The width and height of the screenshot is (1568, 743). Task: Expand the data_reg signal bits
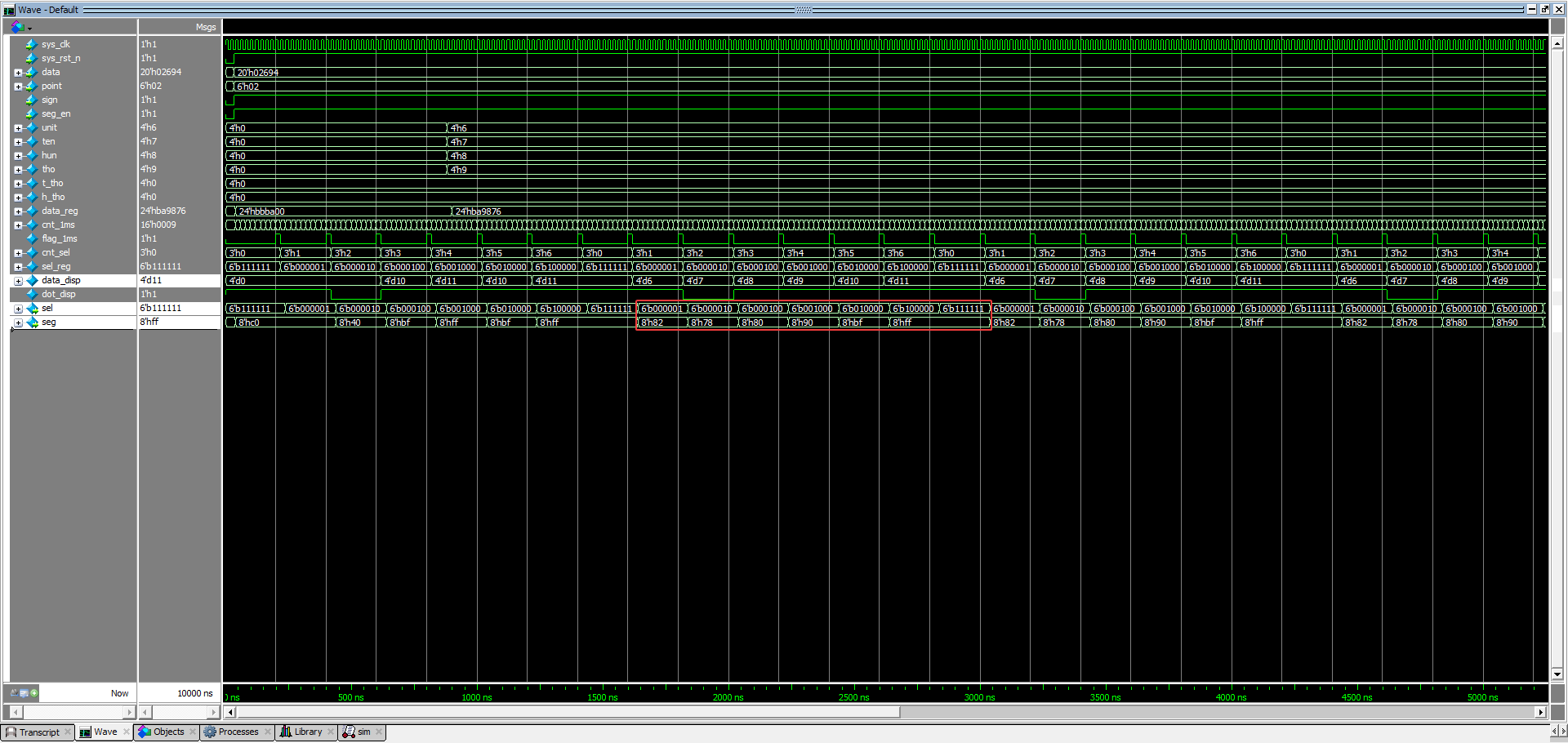point(18,211)
